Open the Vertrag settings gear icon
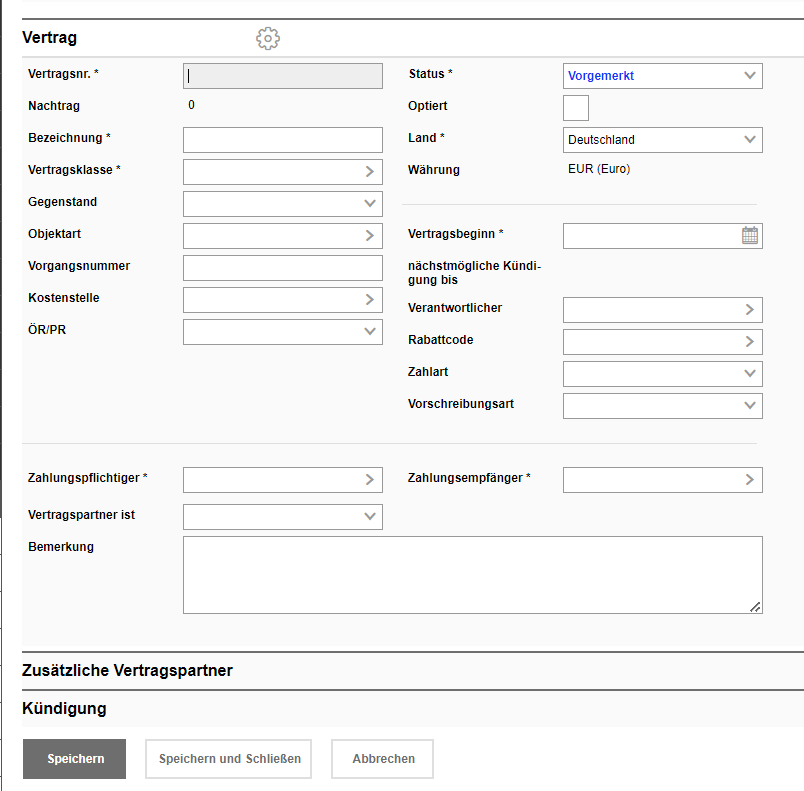804x791 pixels. coord(268,39)
